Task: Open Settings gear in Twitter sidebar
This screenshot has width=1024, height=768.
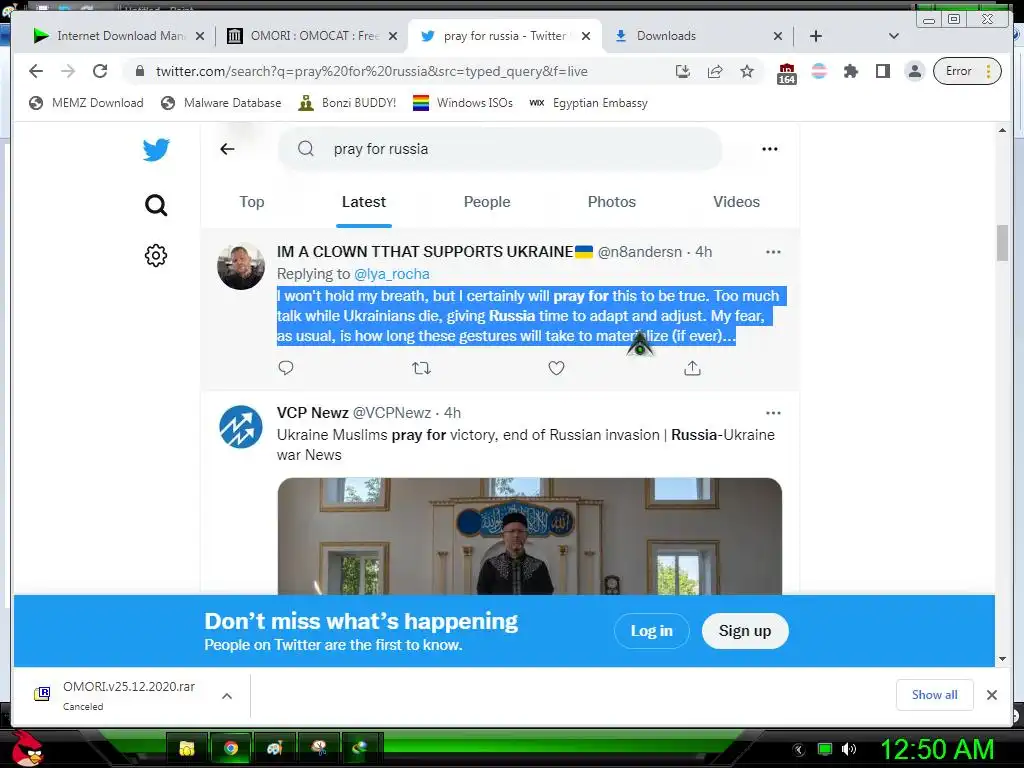Action: tap(156, 255)
